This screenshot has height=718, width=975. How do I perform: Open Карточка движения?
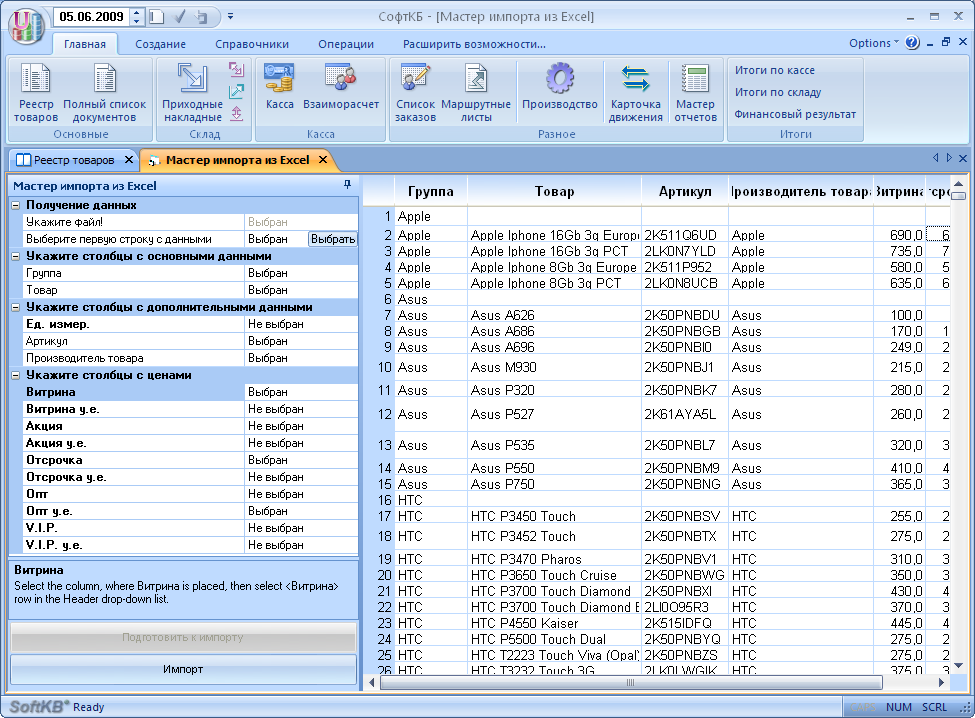635,93
